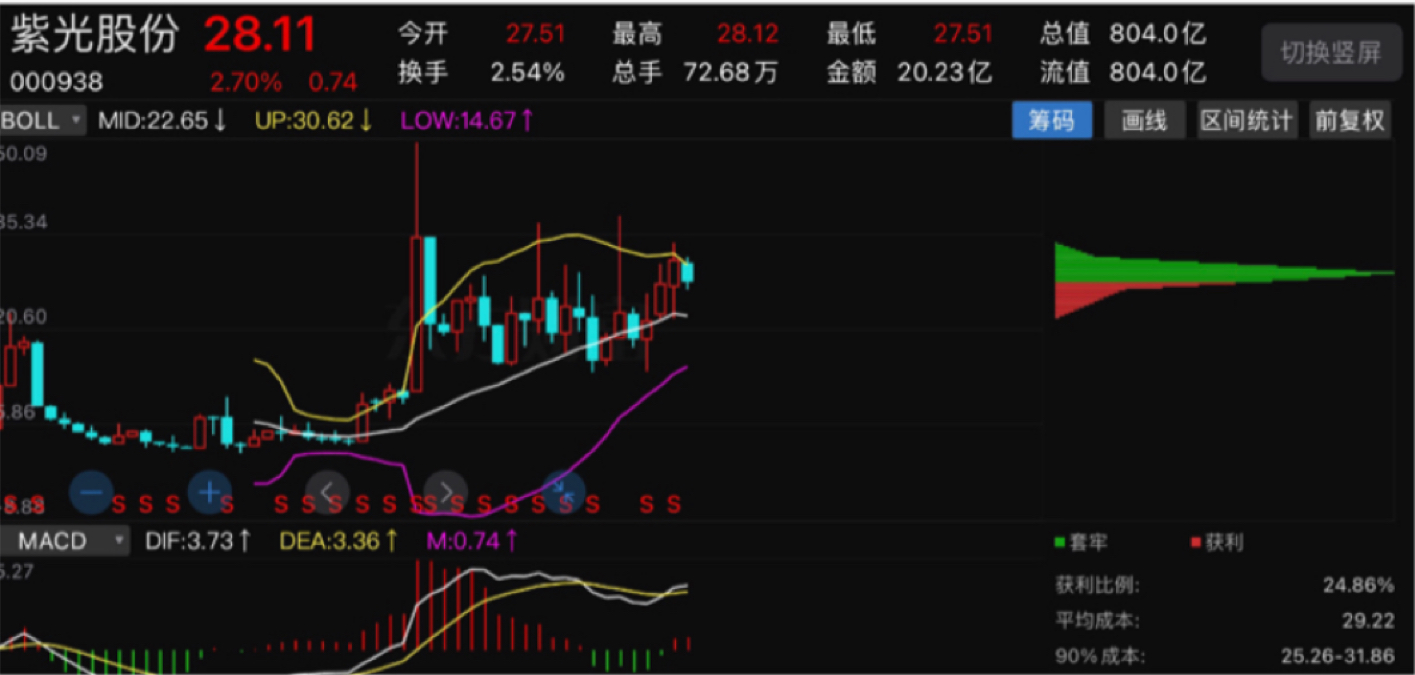Click the 换手 turnover rate 2.54%

[527, 72]
